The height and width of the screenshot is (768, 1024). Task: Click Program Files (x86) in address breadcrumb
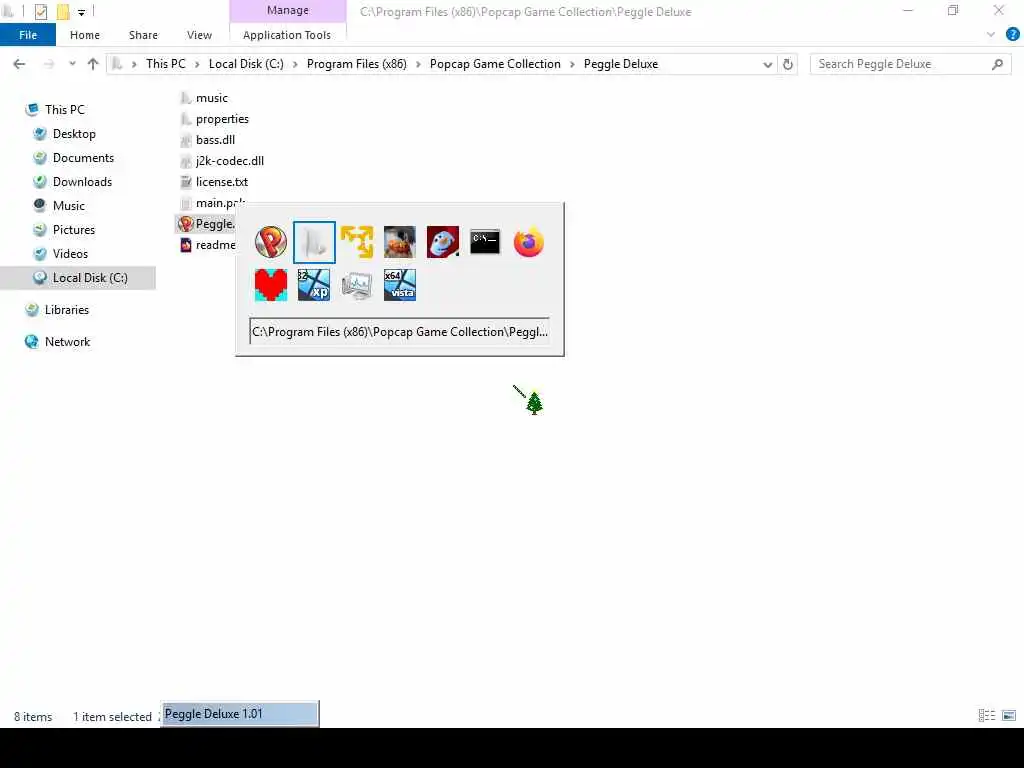tap(357, 64)
